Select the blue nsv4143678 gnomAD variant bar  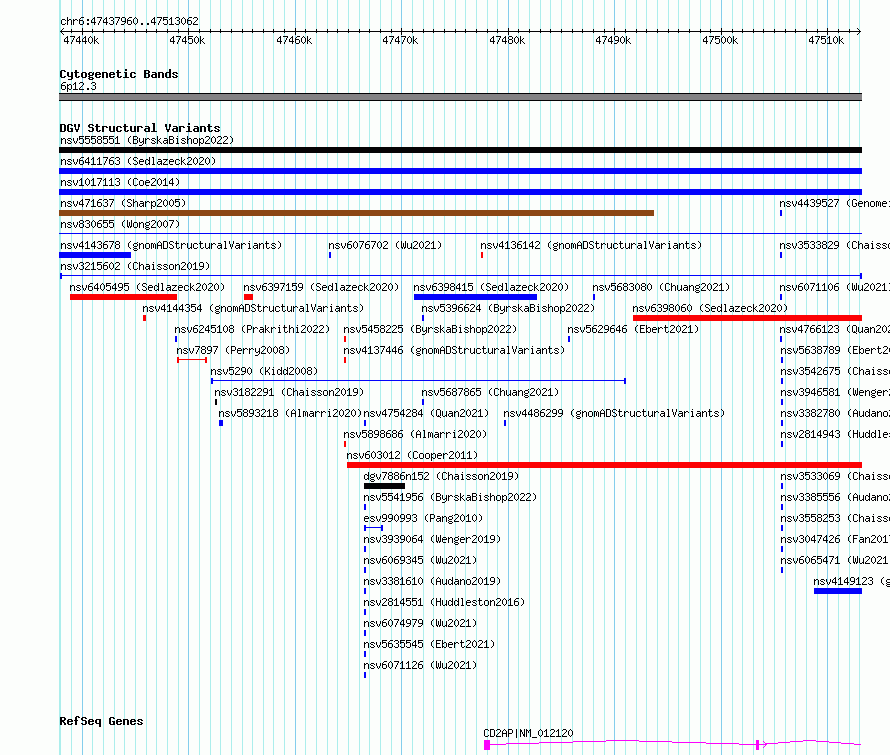(x=95, y=255)
